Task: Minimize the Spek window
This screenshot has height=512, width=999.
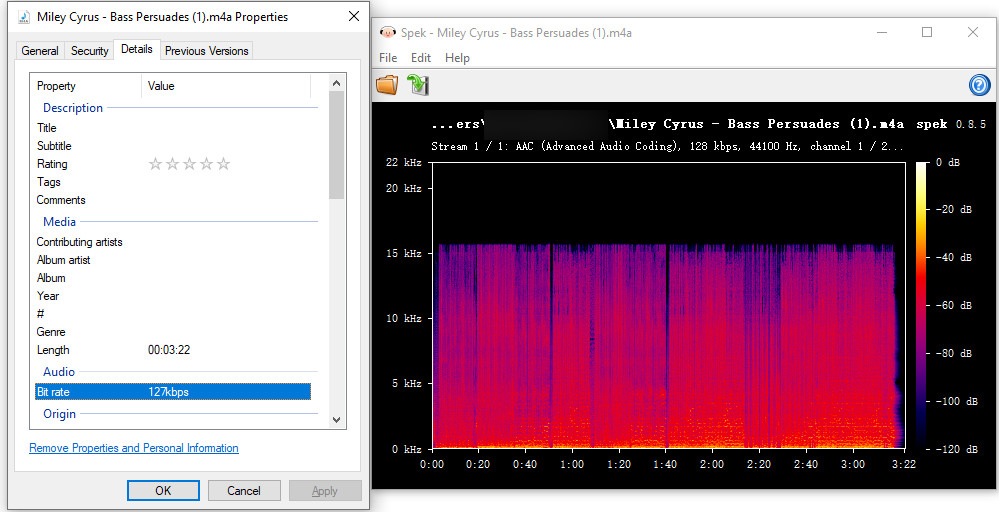Action: [x=882, y=32]
